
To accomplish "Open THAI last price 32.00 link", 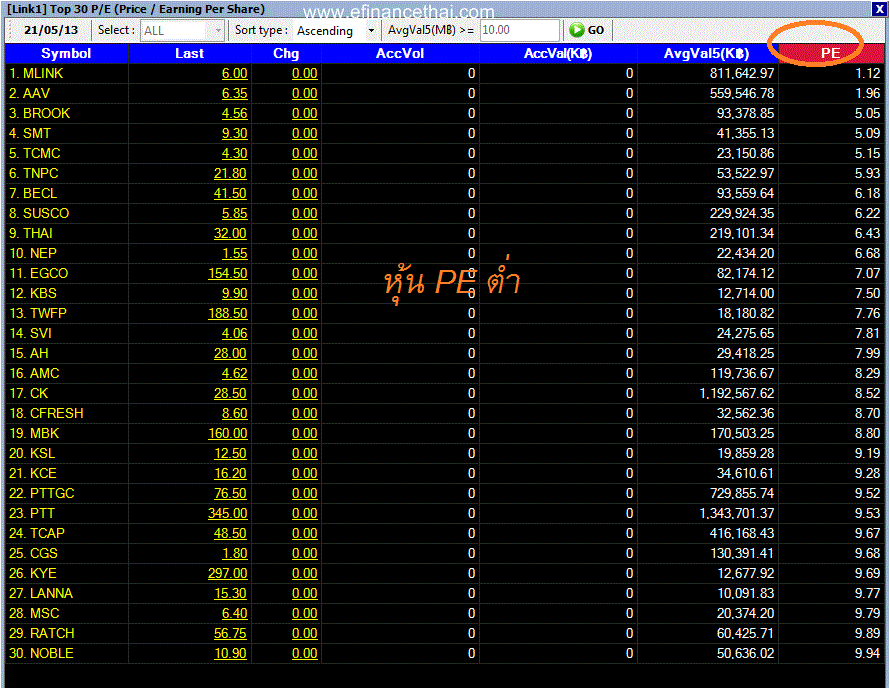I will click(x=230, y=233).
